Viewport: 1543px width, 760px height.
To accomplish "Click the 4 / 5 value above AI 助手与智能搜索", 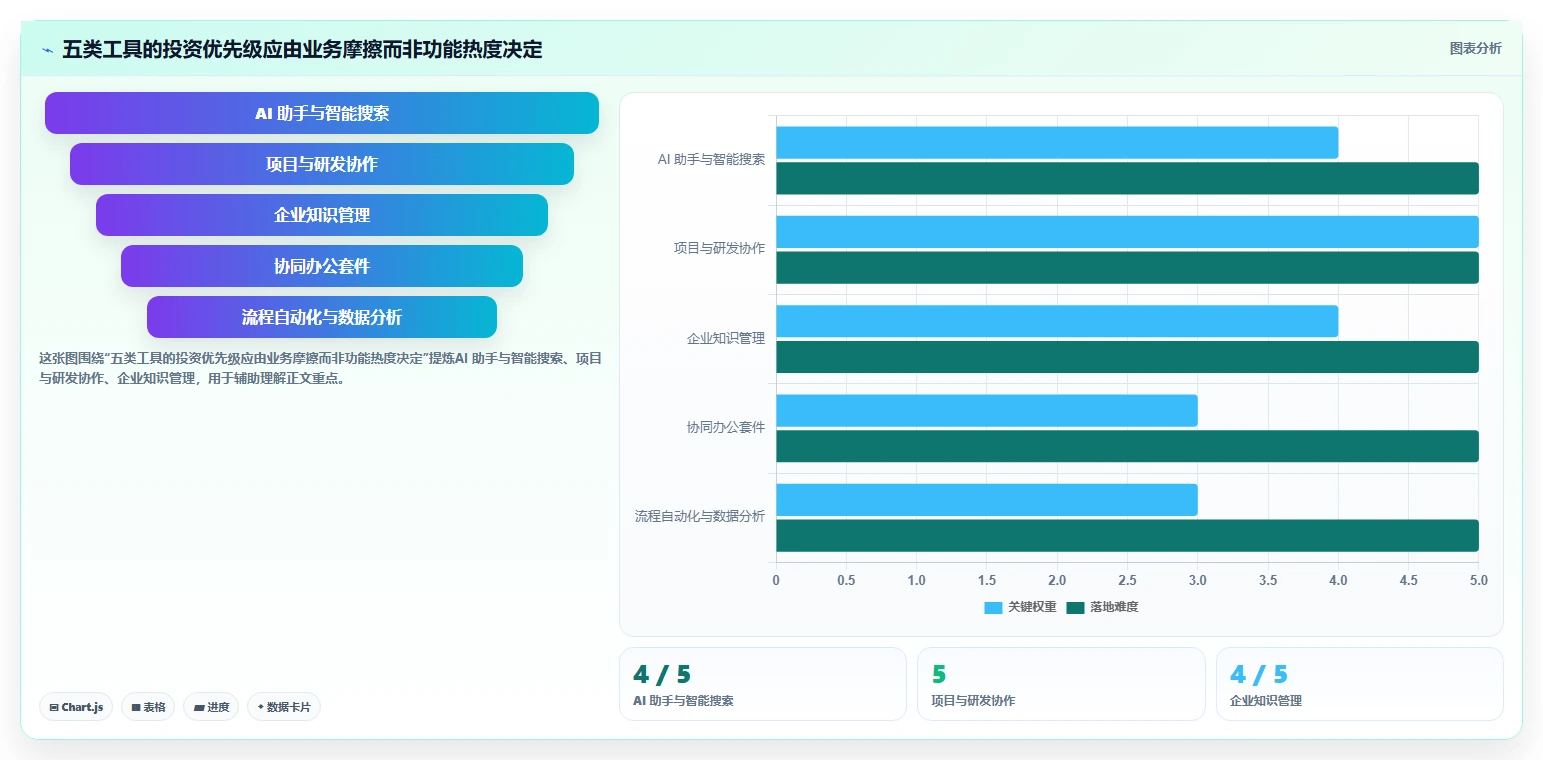I will [662, 675].
